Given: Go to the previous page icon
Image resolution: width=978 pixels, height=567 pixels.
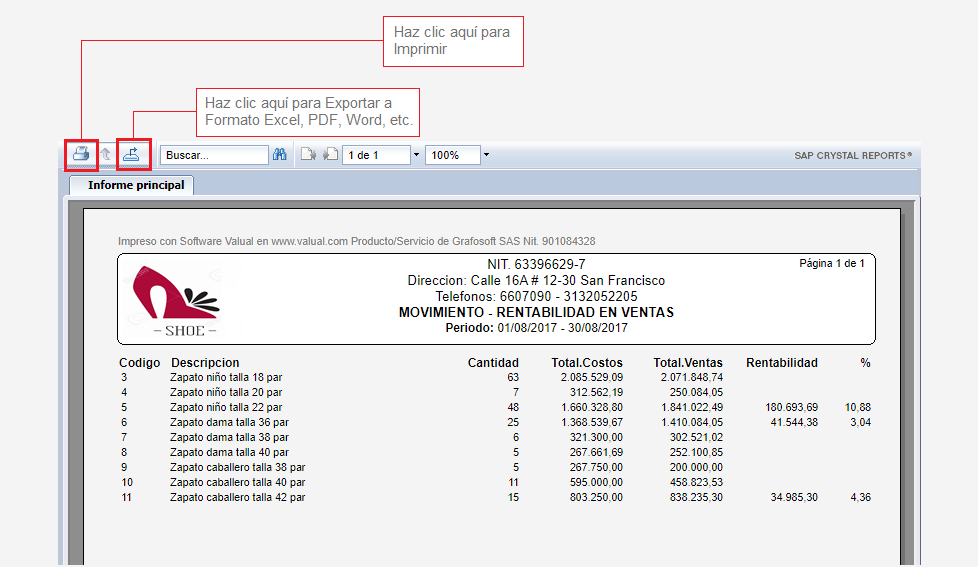Looking at the screenshot, I should [x=330, y=155].
